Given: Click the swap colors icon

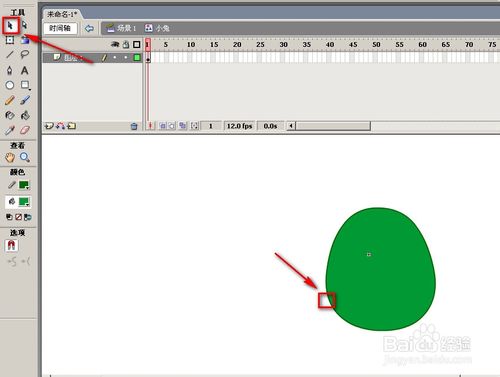Looking at the screenshot, I should (x=28, y=217).
